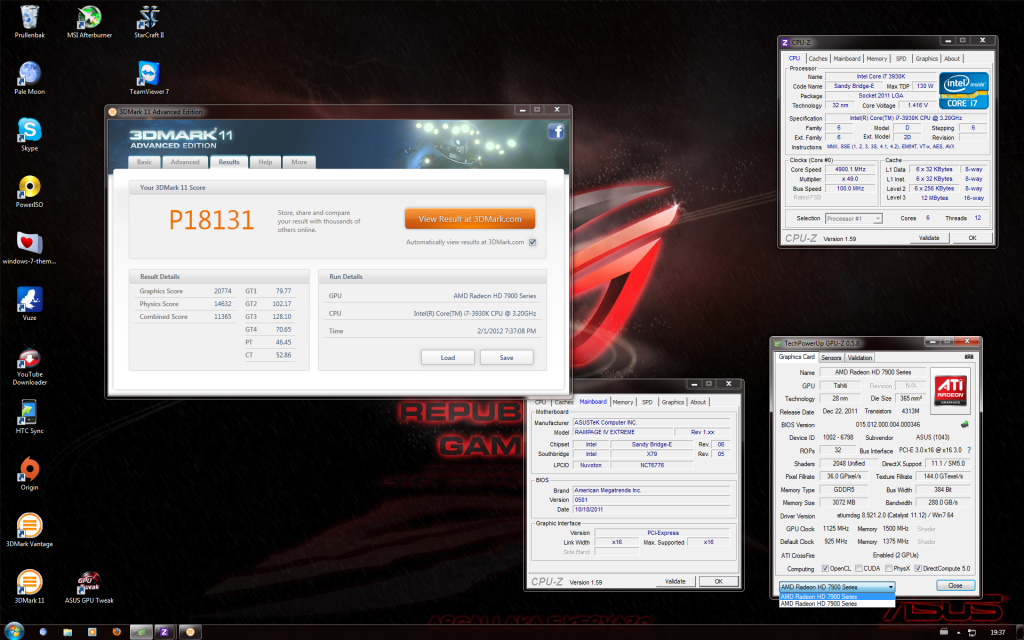Select the Origin desktop icon
Viewport: 1024px width, 640px height.
[29, 473]
